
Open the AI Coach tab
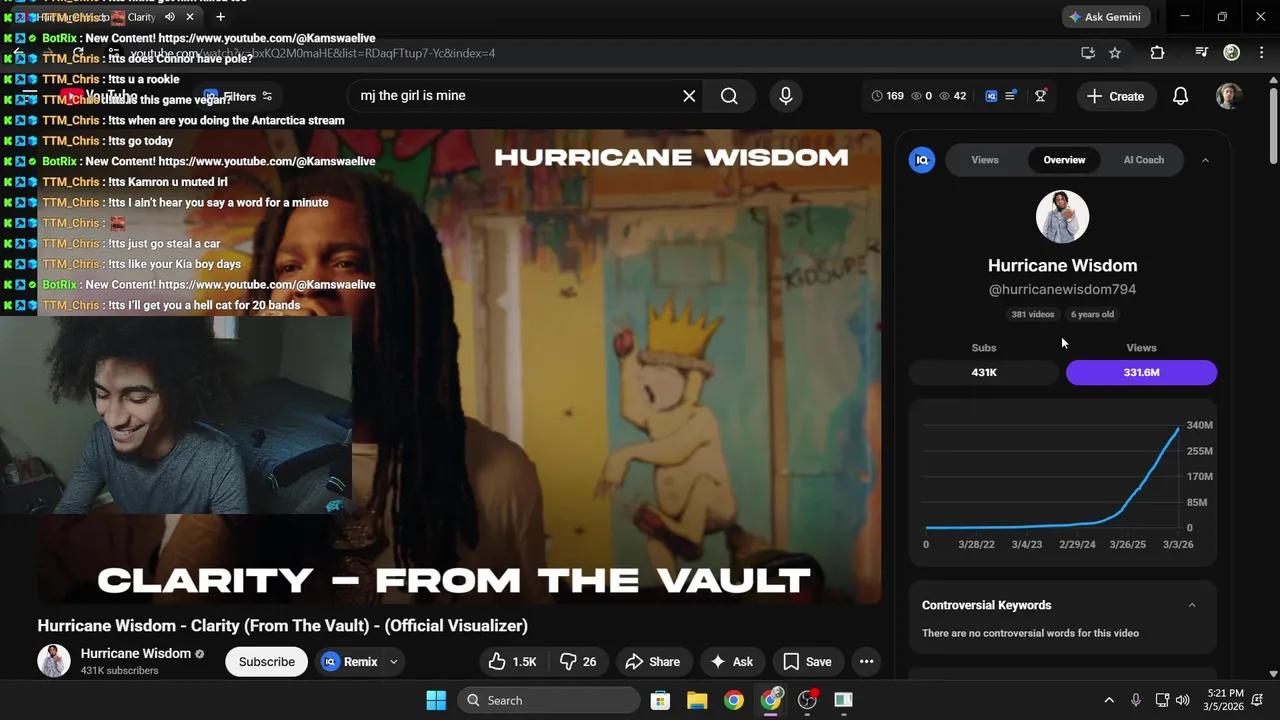pyautogui.click(x=1143, y=160)
